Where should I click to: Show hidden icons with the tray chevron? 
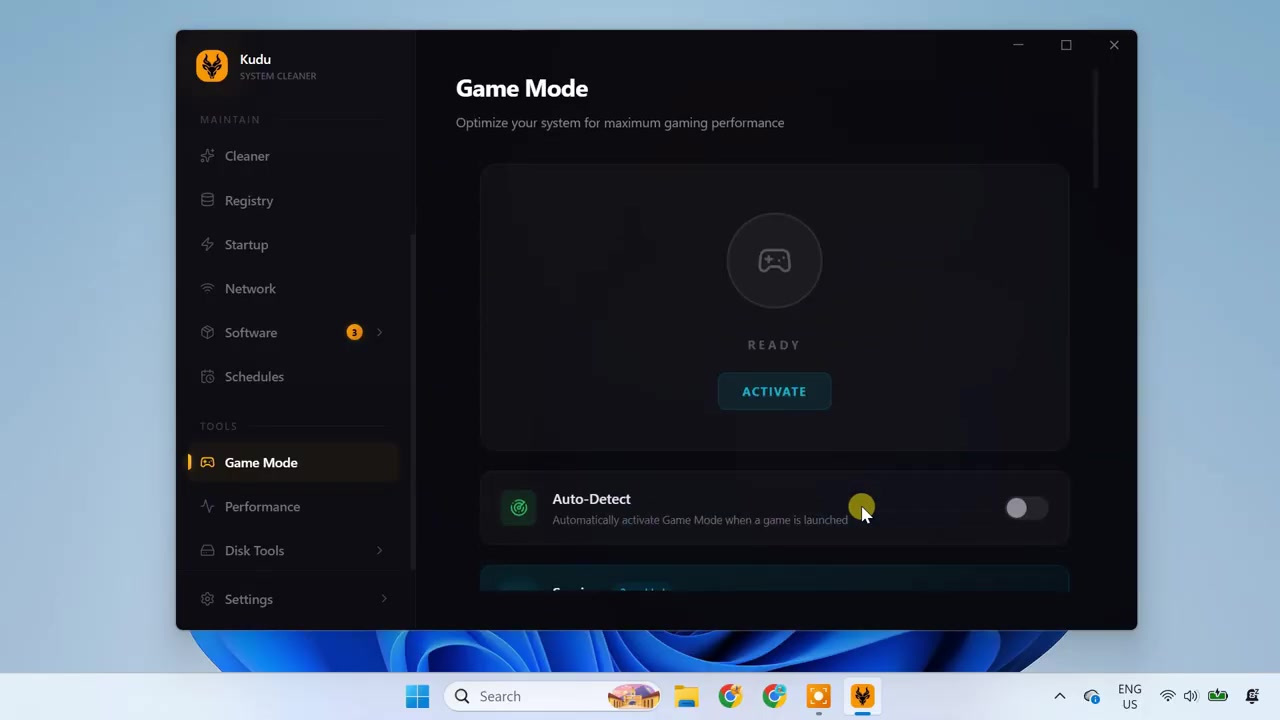tap(1060, 696)
